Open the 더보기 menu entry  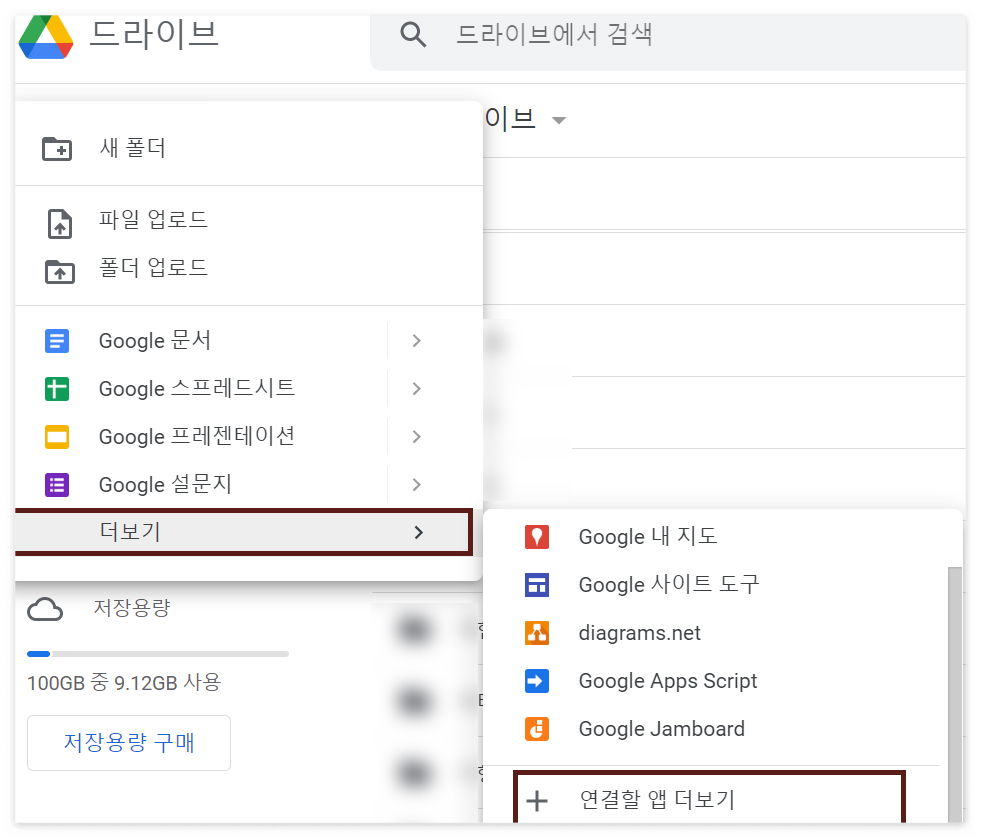243,533
